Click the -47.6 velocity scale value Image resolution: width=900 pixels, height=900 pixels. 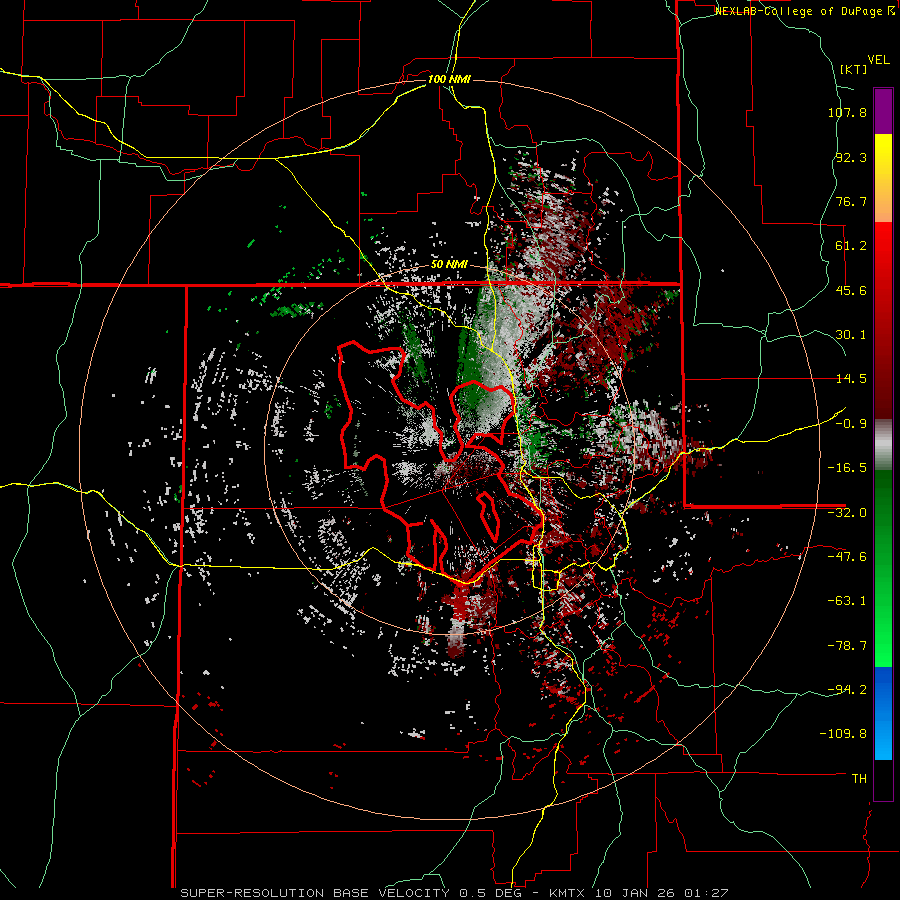coord(847,557)
